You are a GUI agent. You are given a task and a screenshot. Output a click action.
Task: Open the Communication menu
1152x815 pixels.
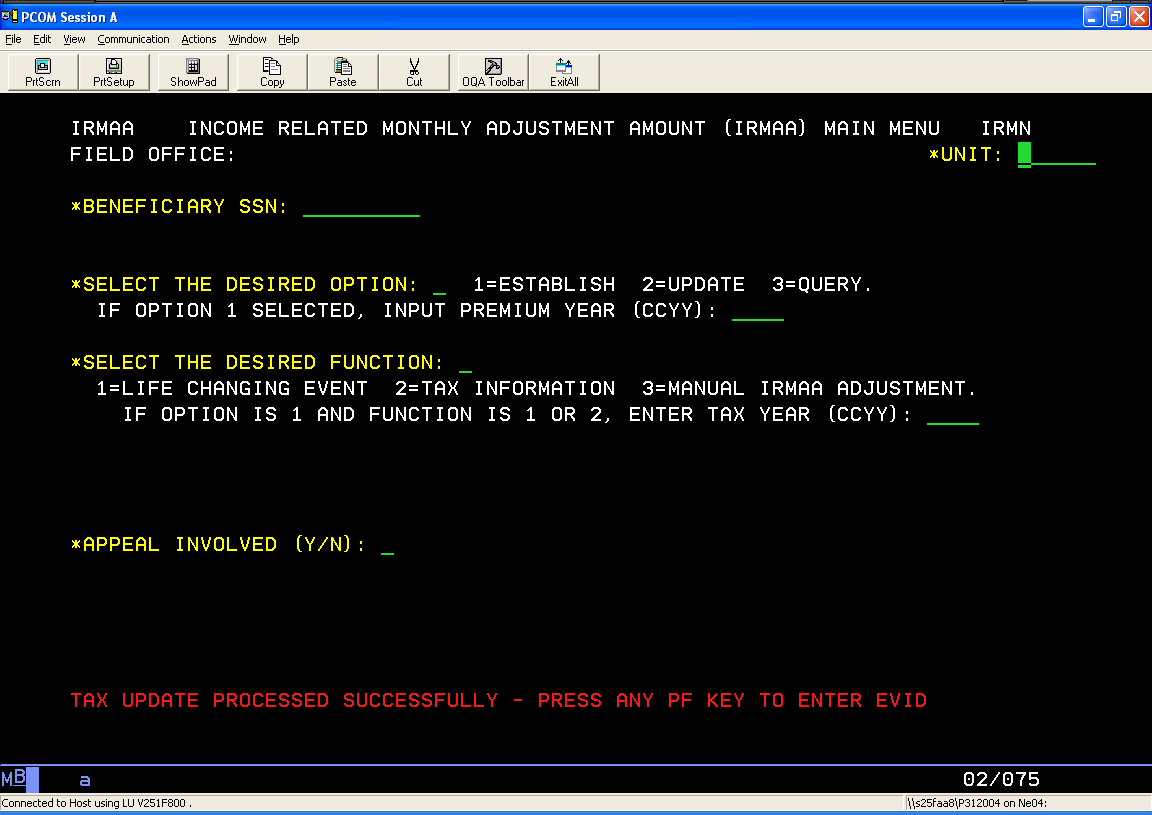[x=133, y=39]
